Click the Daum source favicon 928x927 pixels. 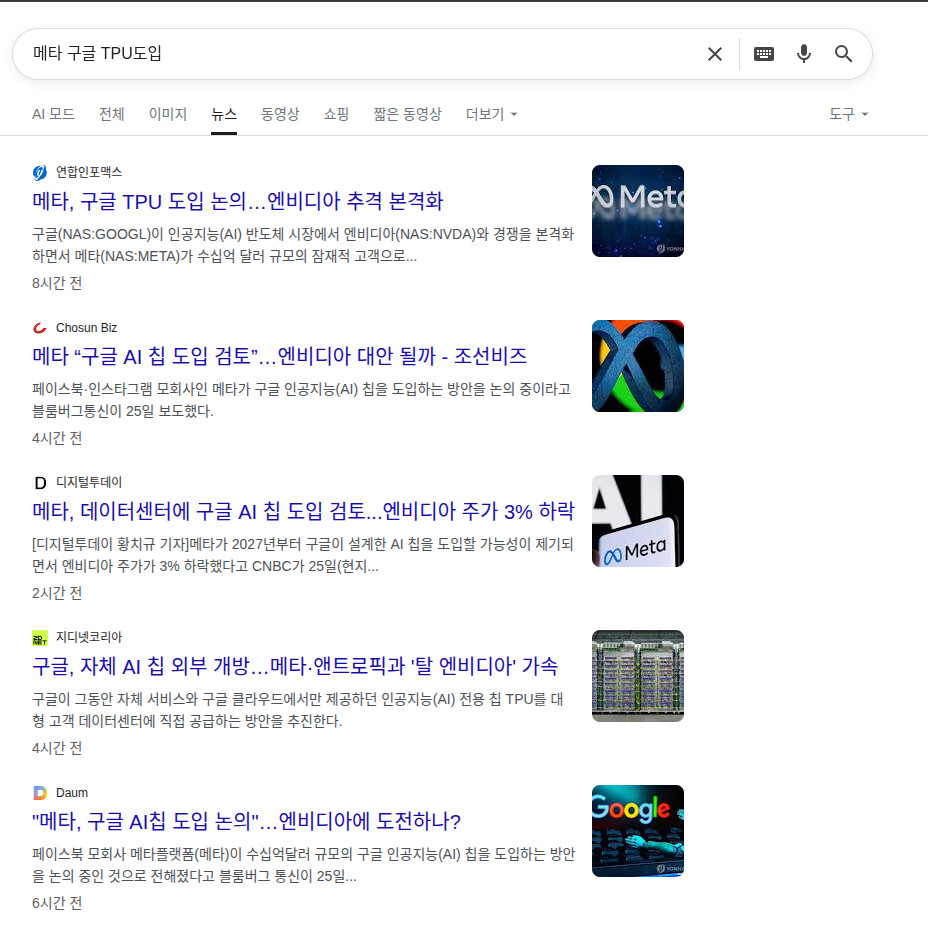point(40,793)
